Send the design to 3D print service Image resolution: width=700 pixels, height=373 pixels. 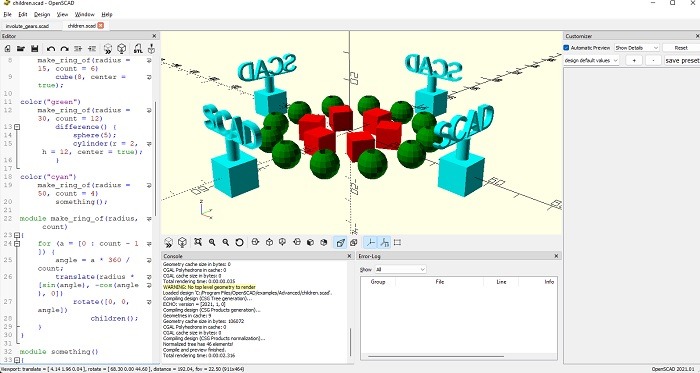tap(151, 49)
